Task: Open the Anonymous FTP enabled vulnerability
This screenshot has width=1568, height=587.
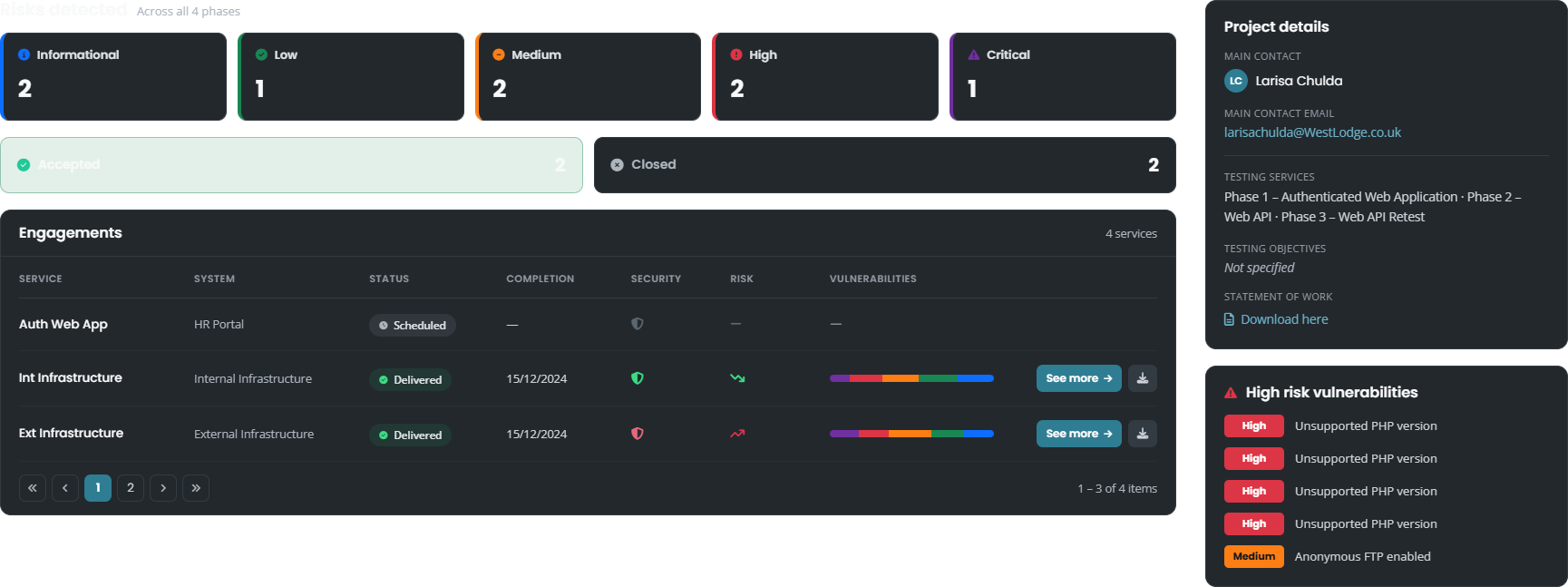Action: 1363,556
